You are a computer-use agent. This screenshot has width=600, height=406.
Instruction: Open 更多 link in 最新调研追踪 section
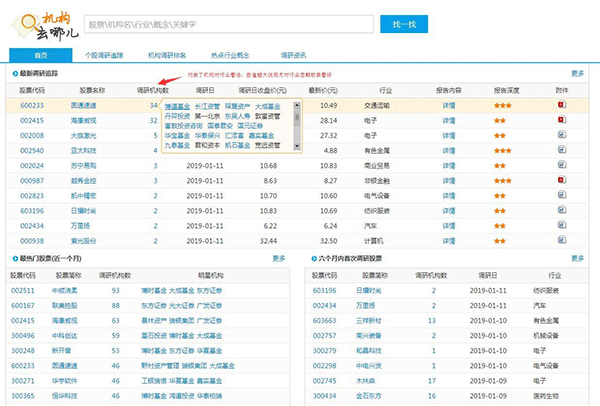point(577,74)
